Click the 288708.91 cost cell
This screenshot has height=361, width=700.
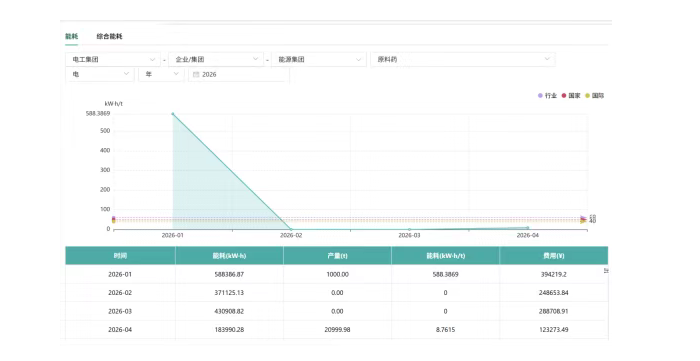coord(554,311)
